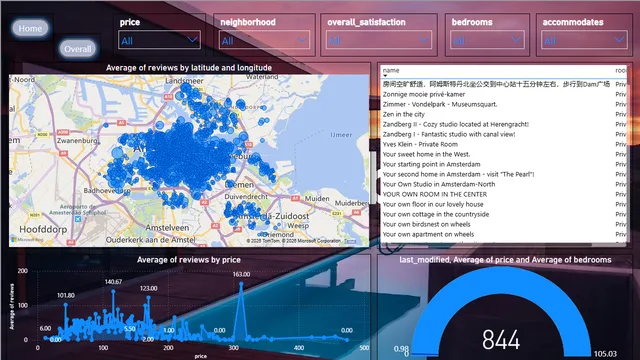Open the neighborhood filter dropdown
The image size is (640, 360).
pyautogui.click(x=264, y=40)
